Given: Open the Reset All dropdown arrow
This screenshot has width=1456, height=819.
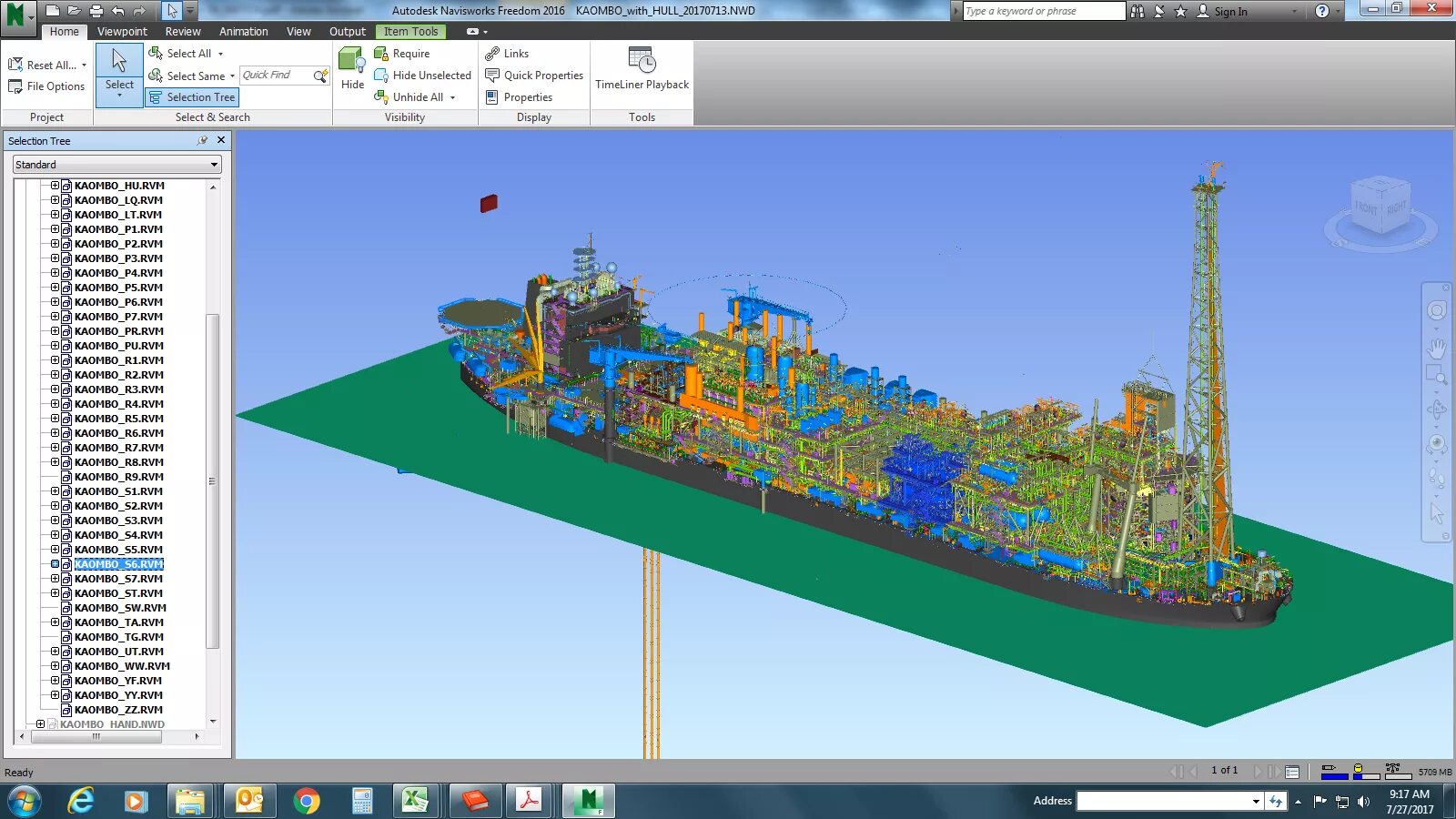Looking at the screenshot, I should pyautogui.click(x=84, y=65).
